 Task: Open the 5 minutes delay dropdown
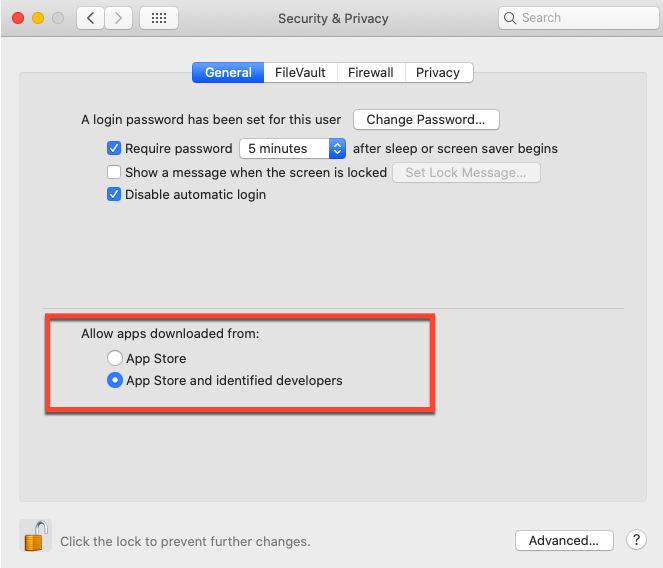click(x=293, y=148)
